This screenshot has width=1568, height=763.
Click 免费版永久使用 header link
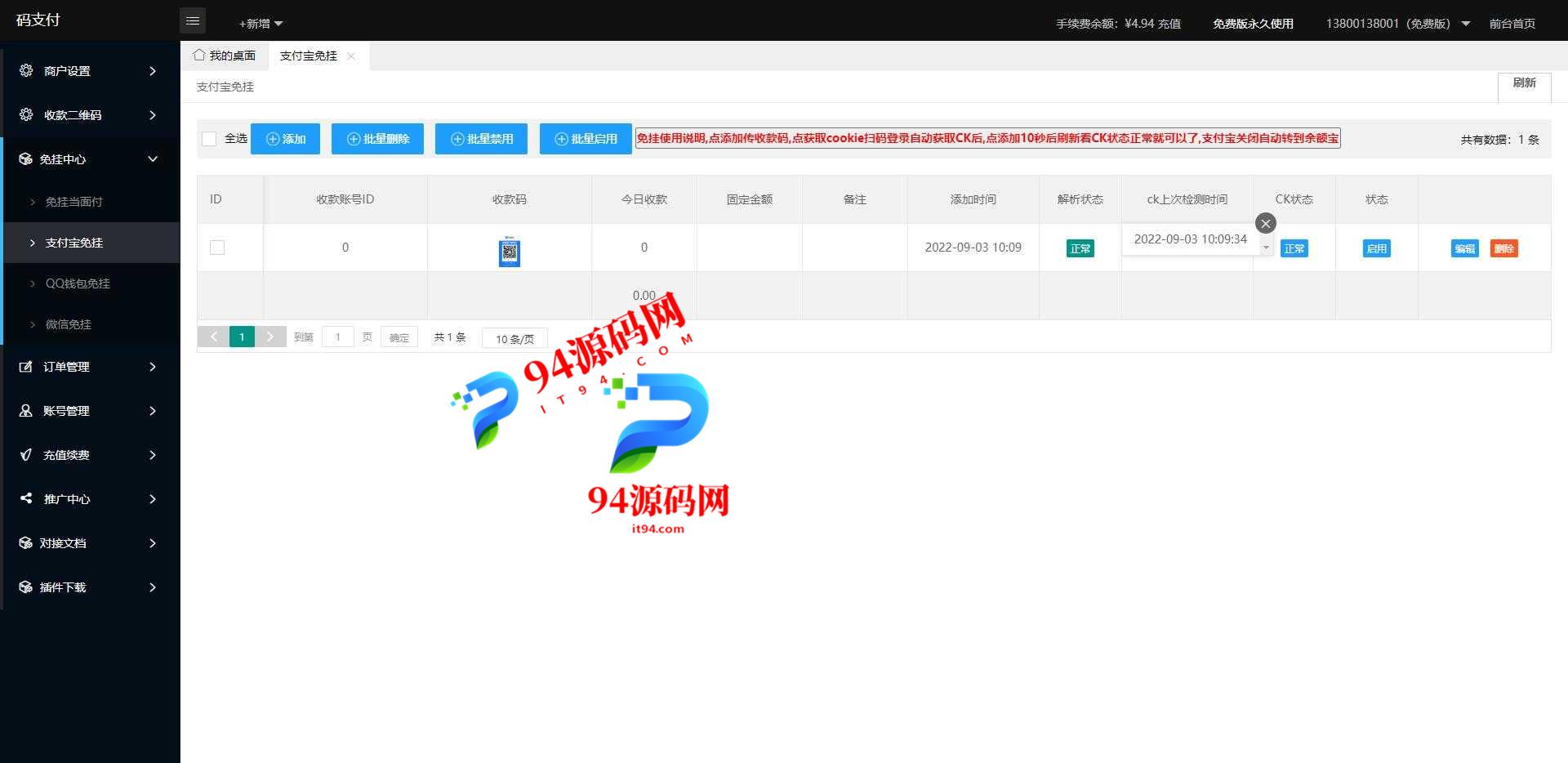tap(1253, 24)
